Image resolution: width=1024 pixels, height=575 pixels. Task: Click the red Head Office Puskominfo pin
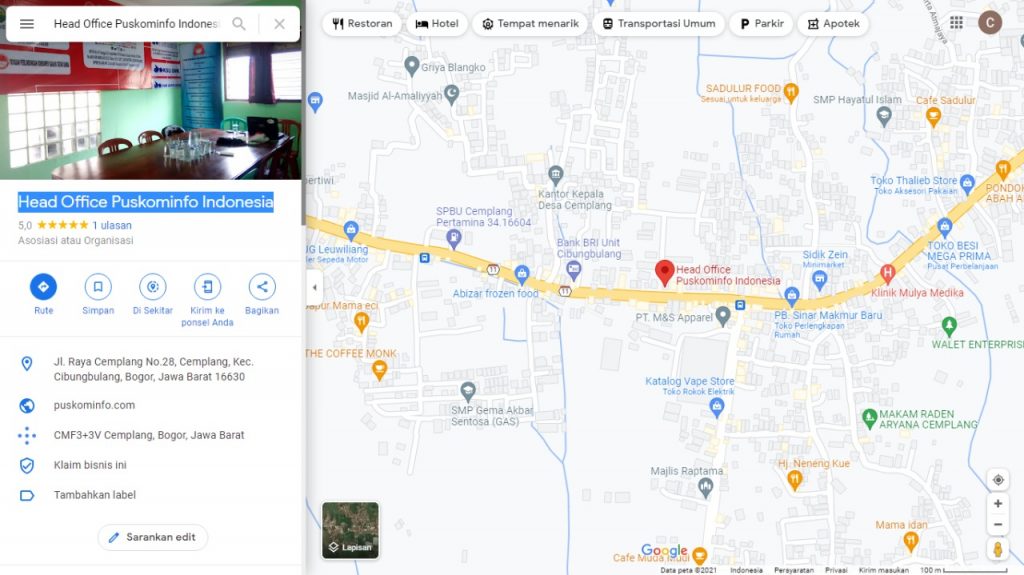(x=664, y=272)
